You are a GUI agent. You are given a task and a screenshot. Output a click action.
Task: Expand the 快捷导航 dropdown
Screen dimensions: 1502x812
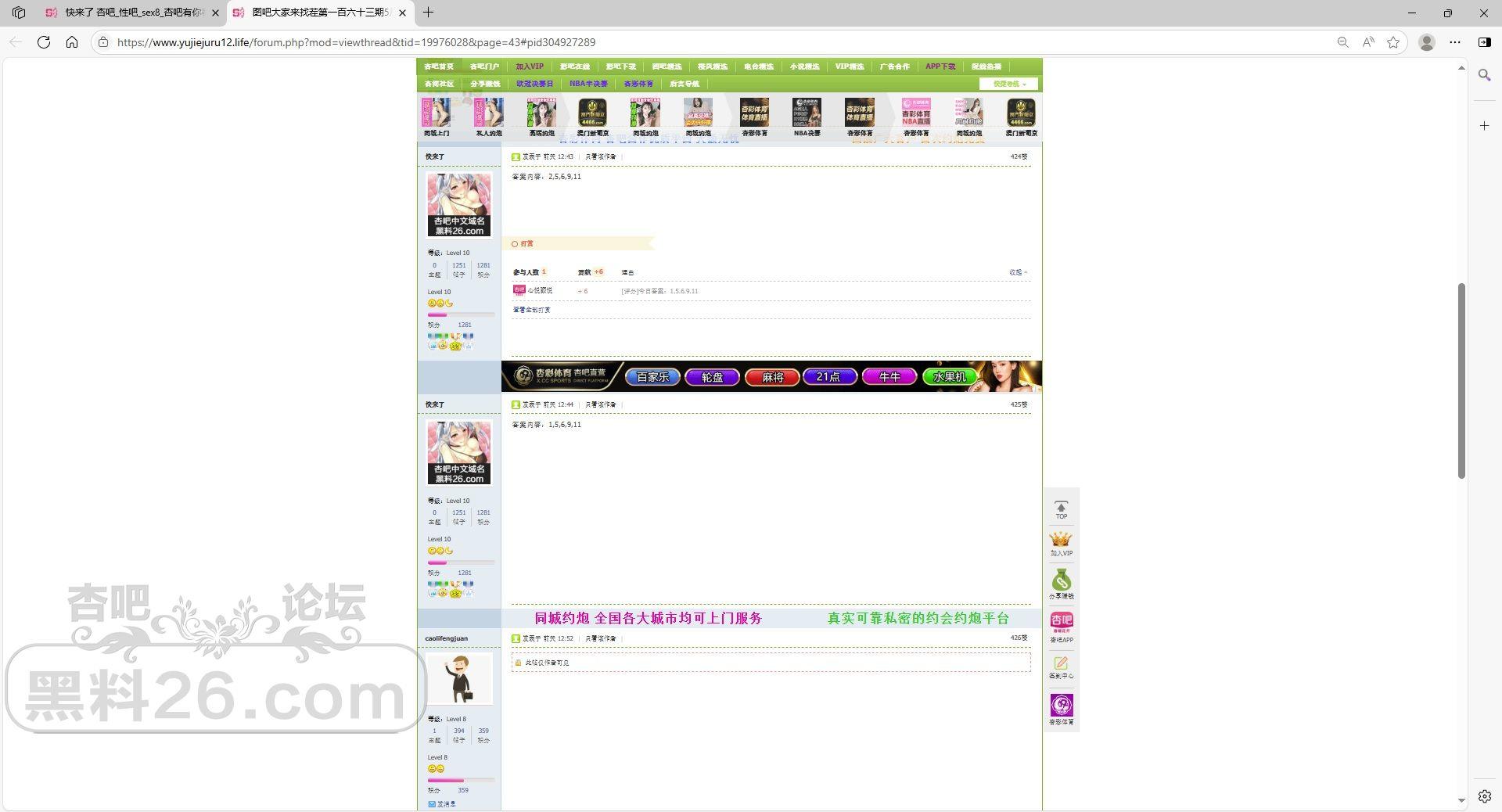click(1009, 84)
